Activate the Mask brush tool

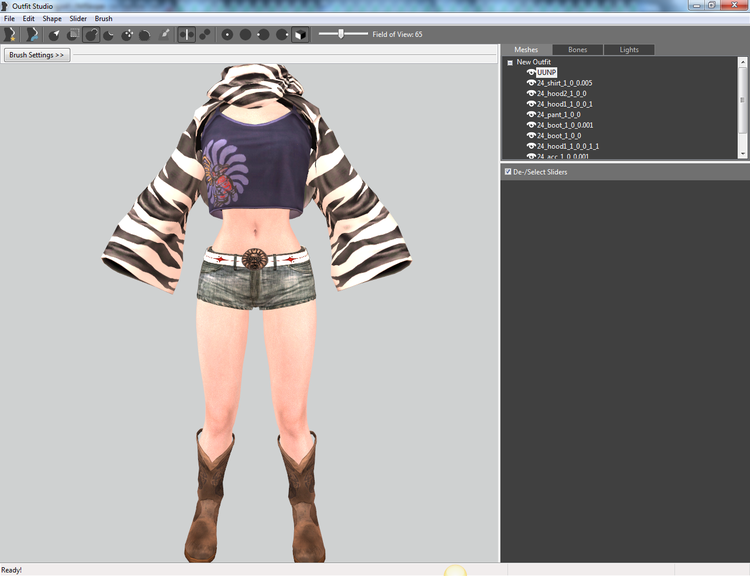[73, 34]
